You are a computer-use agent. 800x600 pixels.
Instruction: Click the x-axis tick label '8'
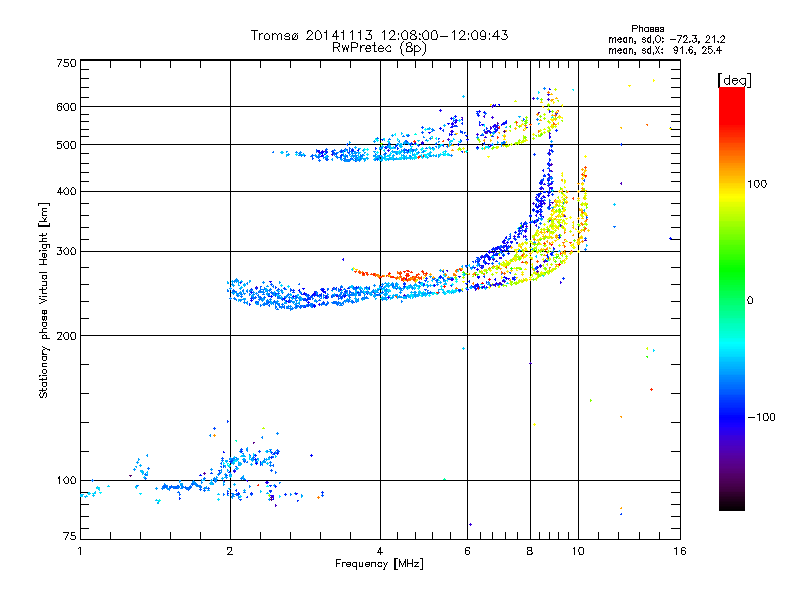[x=530, y=551]
